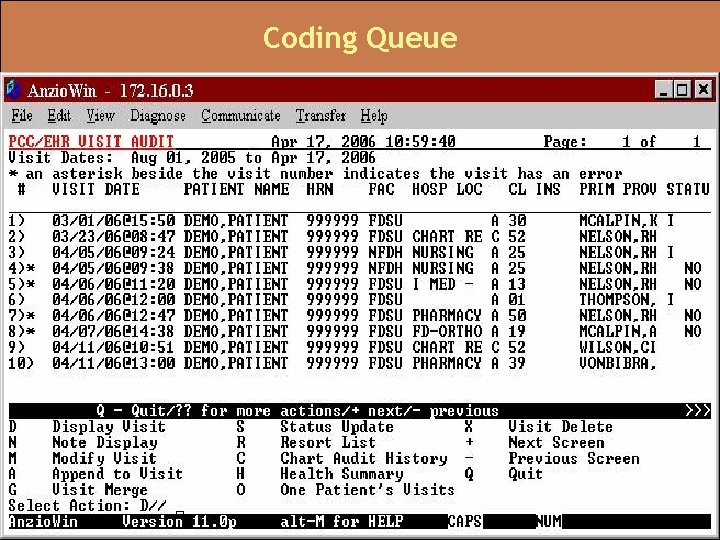Minimize the AnzioWin window
This screenshot has height=540, width=720.
(663, 90)
